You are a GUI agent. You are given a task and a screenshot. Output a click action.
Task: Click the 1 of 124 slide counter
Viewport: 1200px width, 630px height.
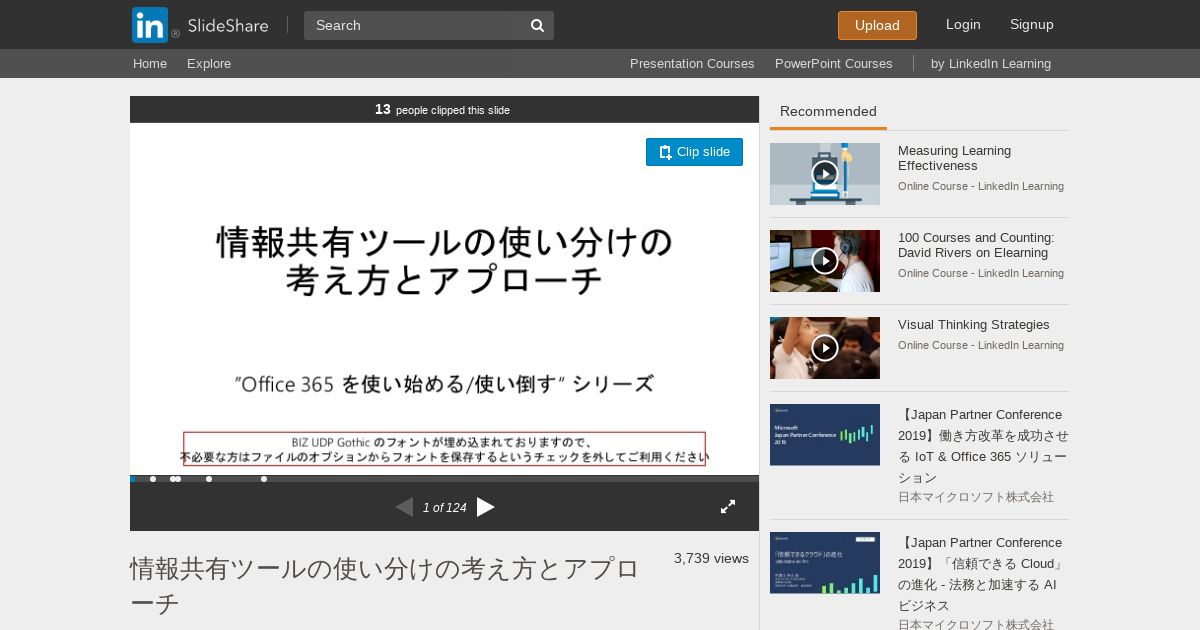pos(444,508)
